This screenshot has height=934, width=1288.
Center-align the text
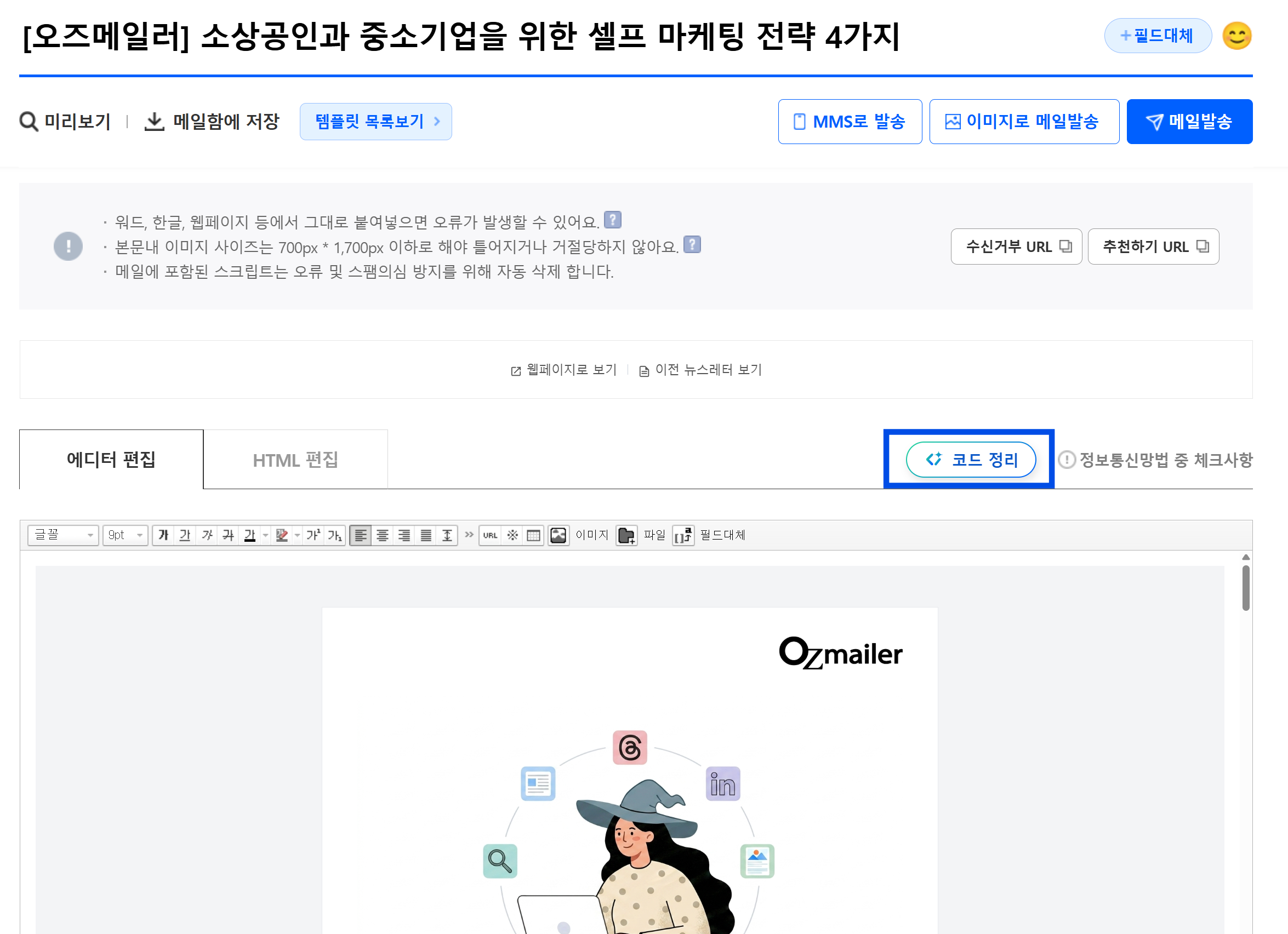point(382,535)
